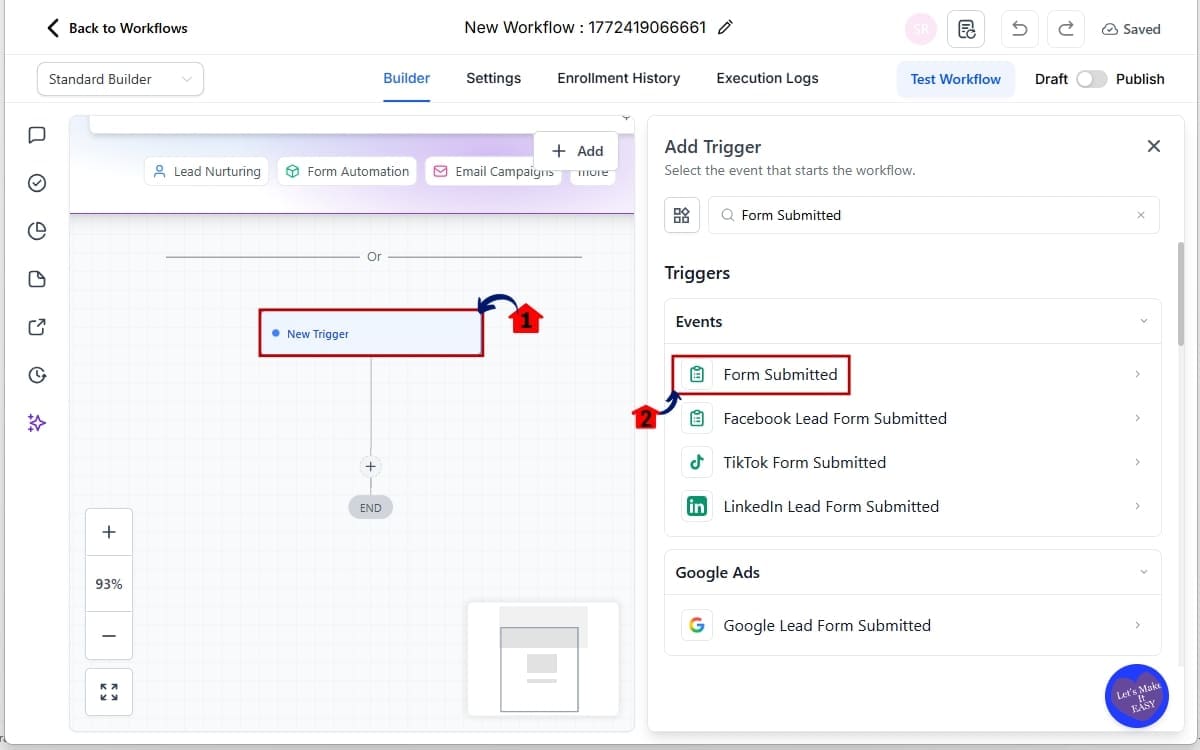
Task: Click the fullscreen expand icon on canvas
Action: point(108,691)
